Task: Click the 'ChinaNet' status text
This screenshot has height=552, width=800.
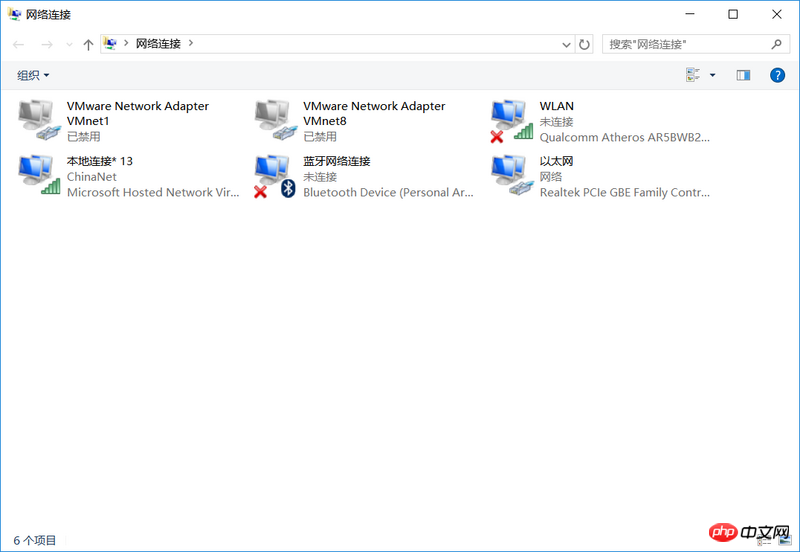Action: point(91,177)
